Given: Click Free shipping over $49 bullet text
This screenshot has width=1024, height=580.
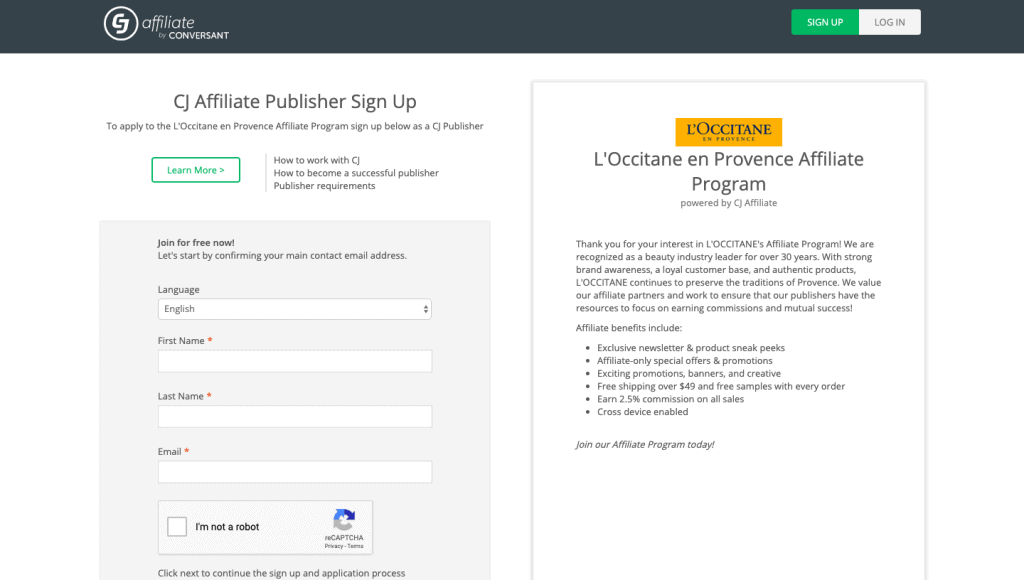Looking at the screenshot, I should point(721,387).
